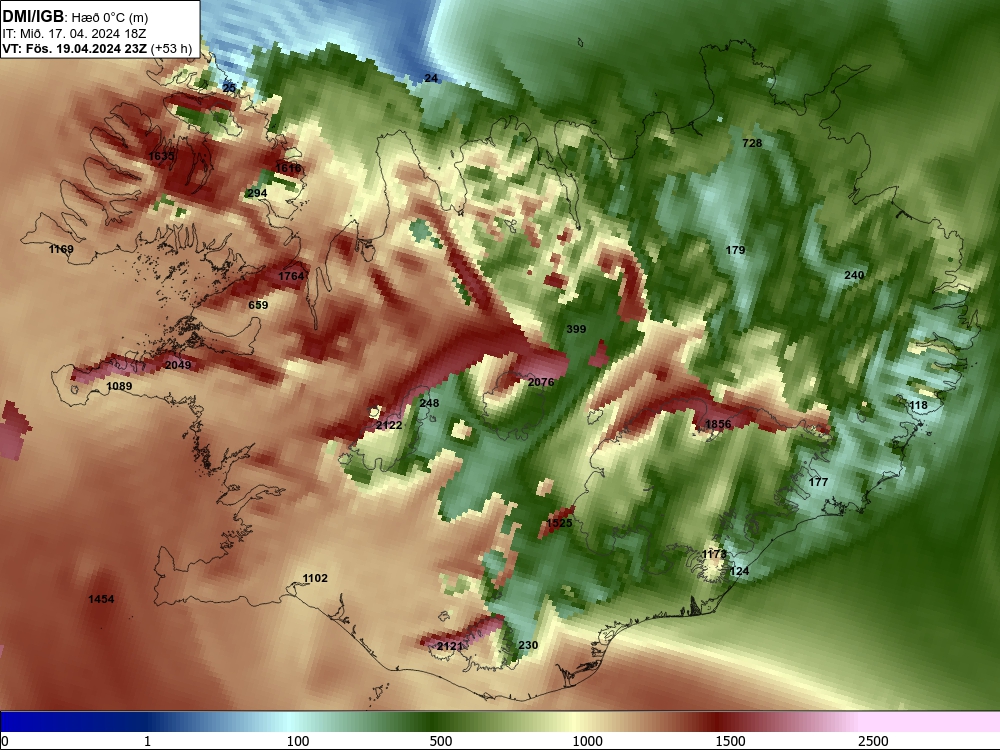Click the map value 1635
The width and height of the screenshot is (1000, 750).
(x=161, y=156)
